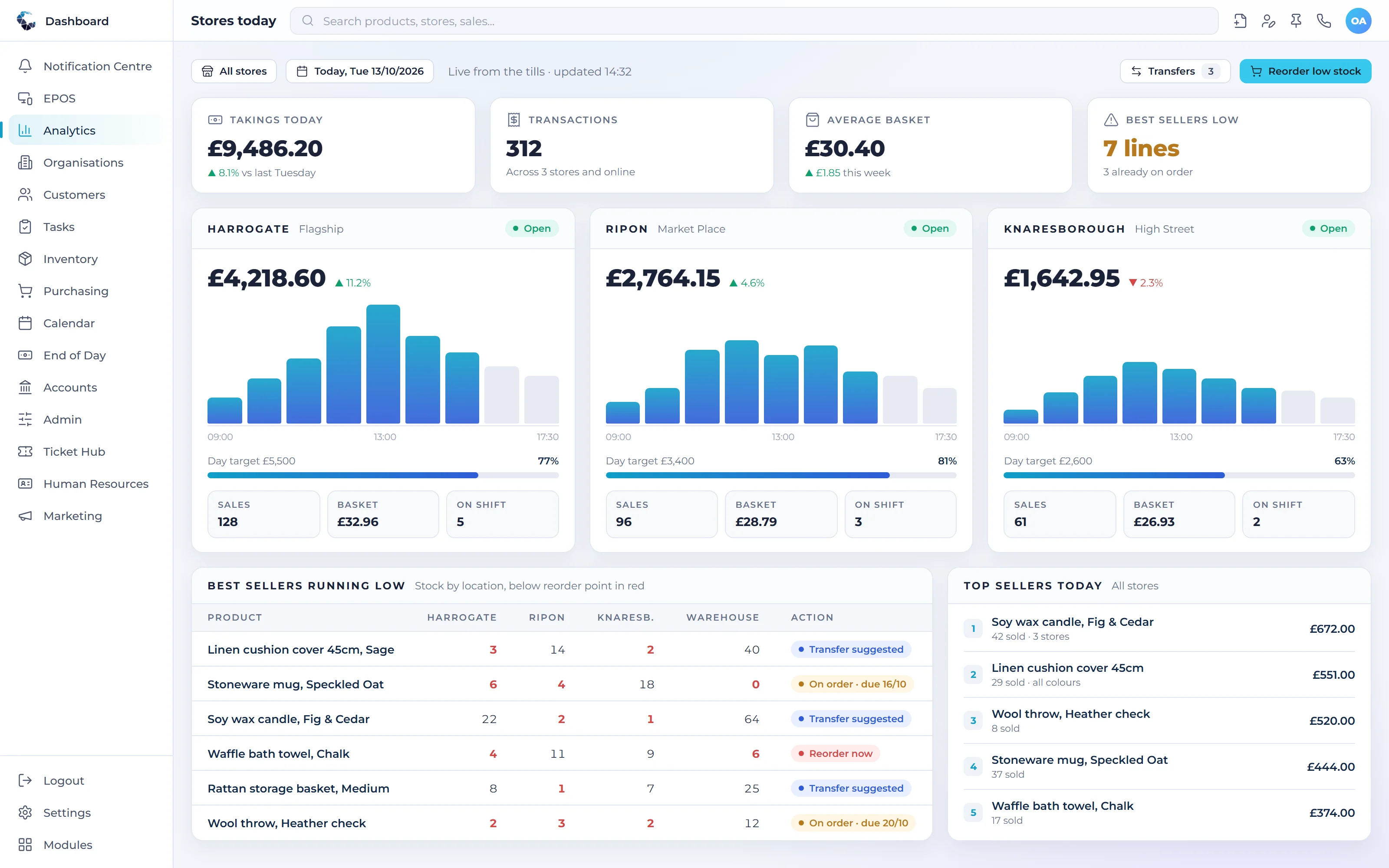The image size is (1389, 868).
Task: Click the Modules grid icon
Action: [25, 845]
